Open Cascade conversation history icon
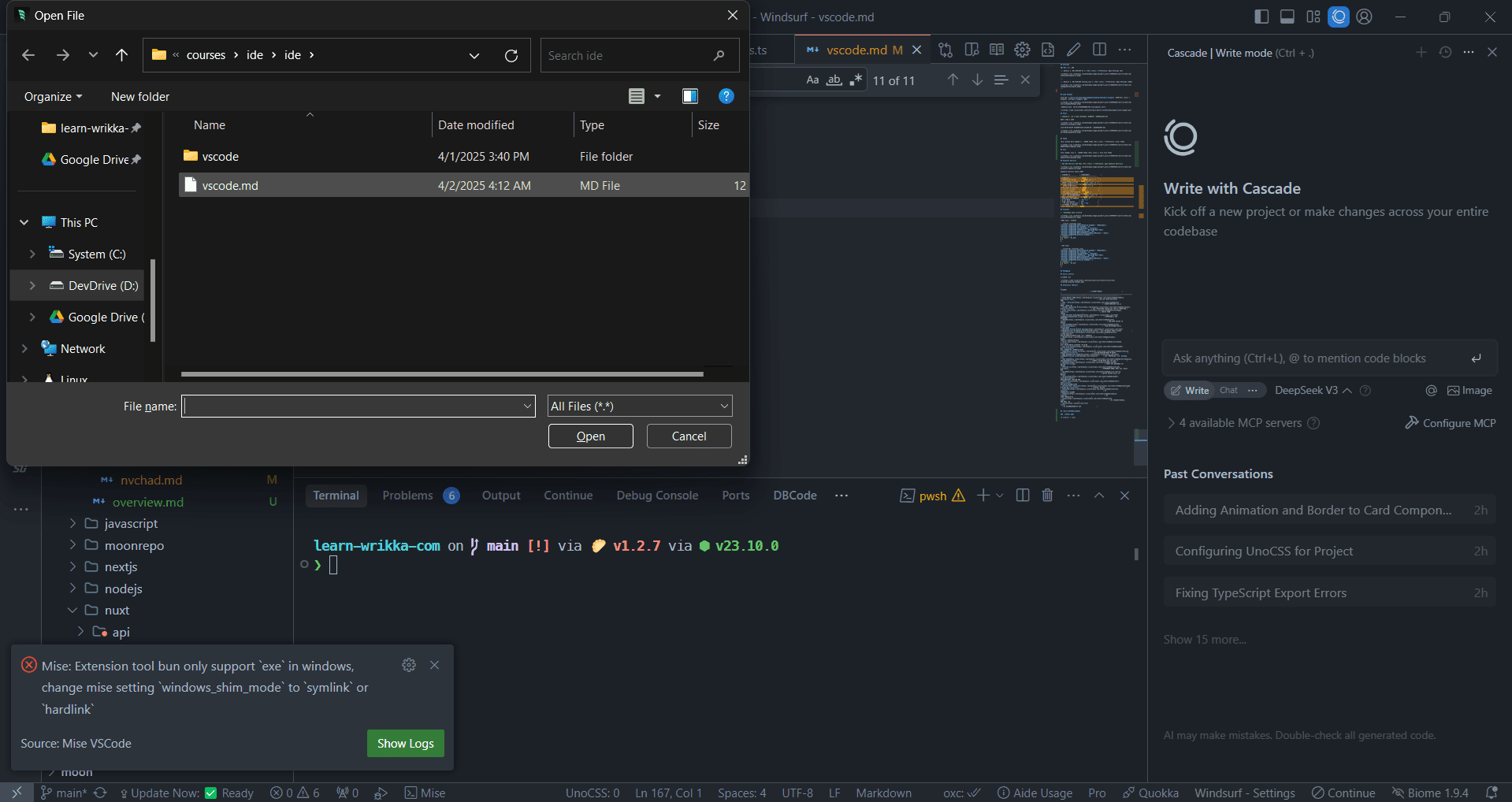The image size is (1512, 802). click(1445, 52)
